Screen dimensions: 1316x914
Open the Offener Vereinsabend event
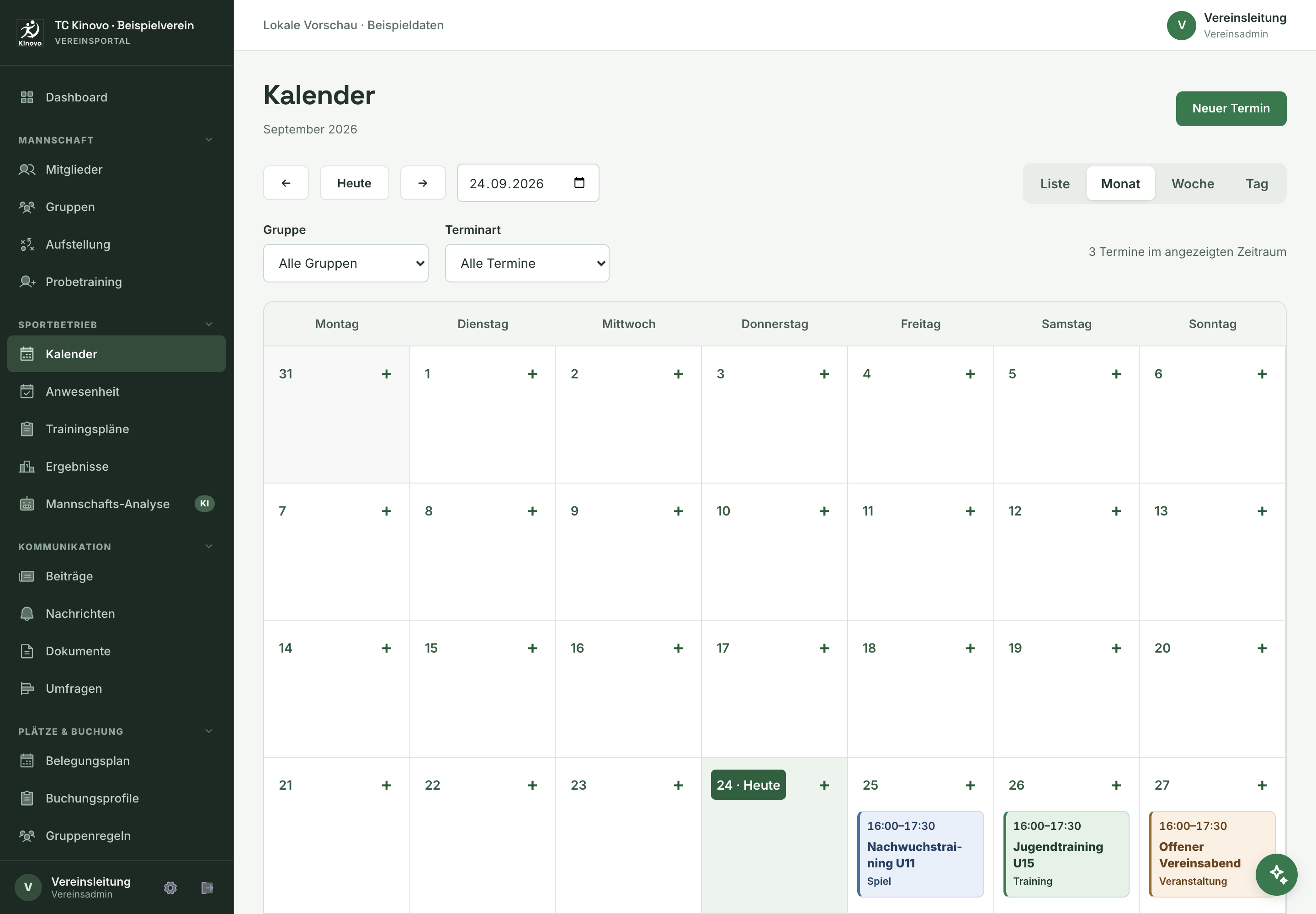[x=1212, y=854]
